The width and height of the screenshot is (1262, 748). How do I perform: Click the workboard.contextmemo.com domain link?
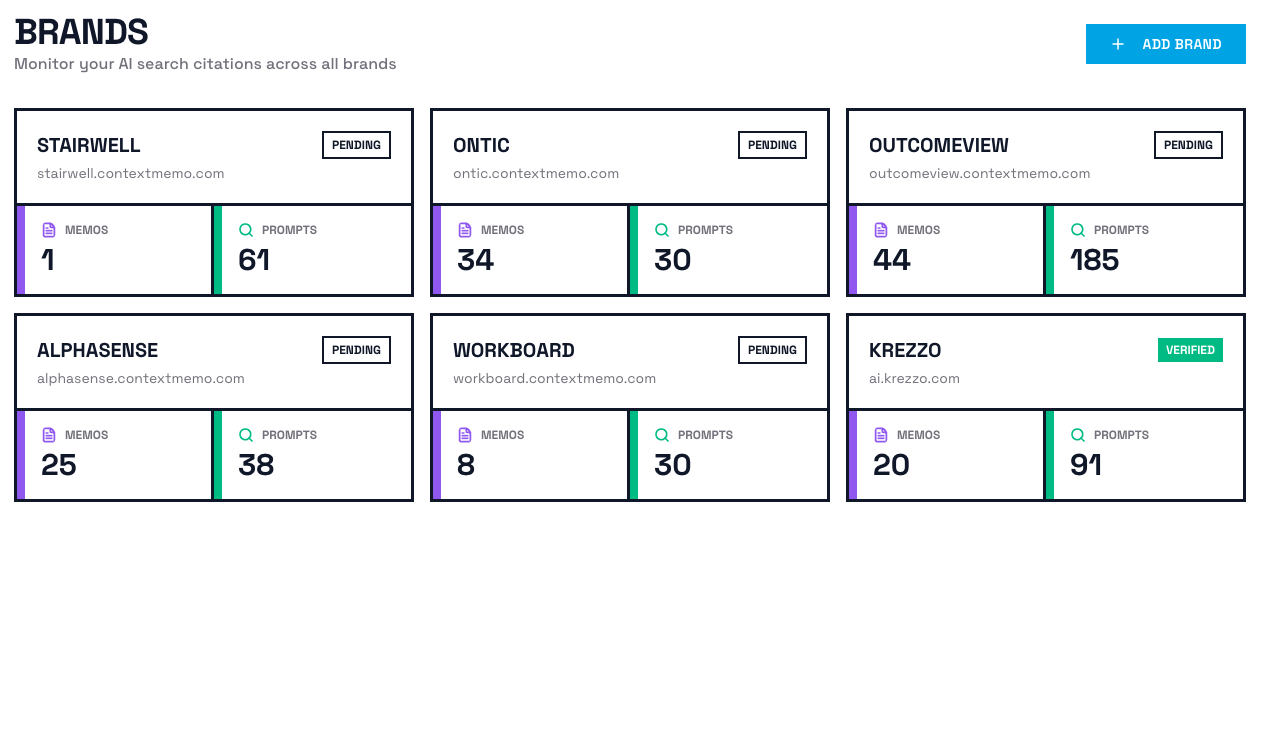tap(554, 378)
